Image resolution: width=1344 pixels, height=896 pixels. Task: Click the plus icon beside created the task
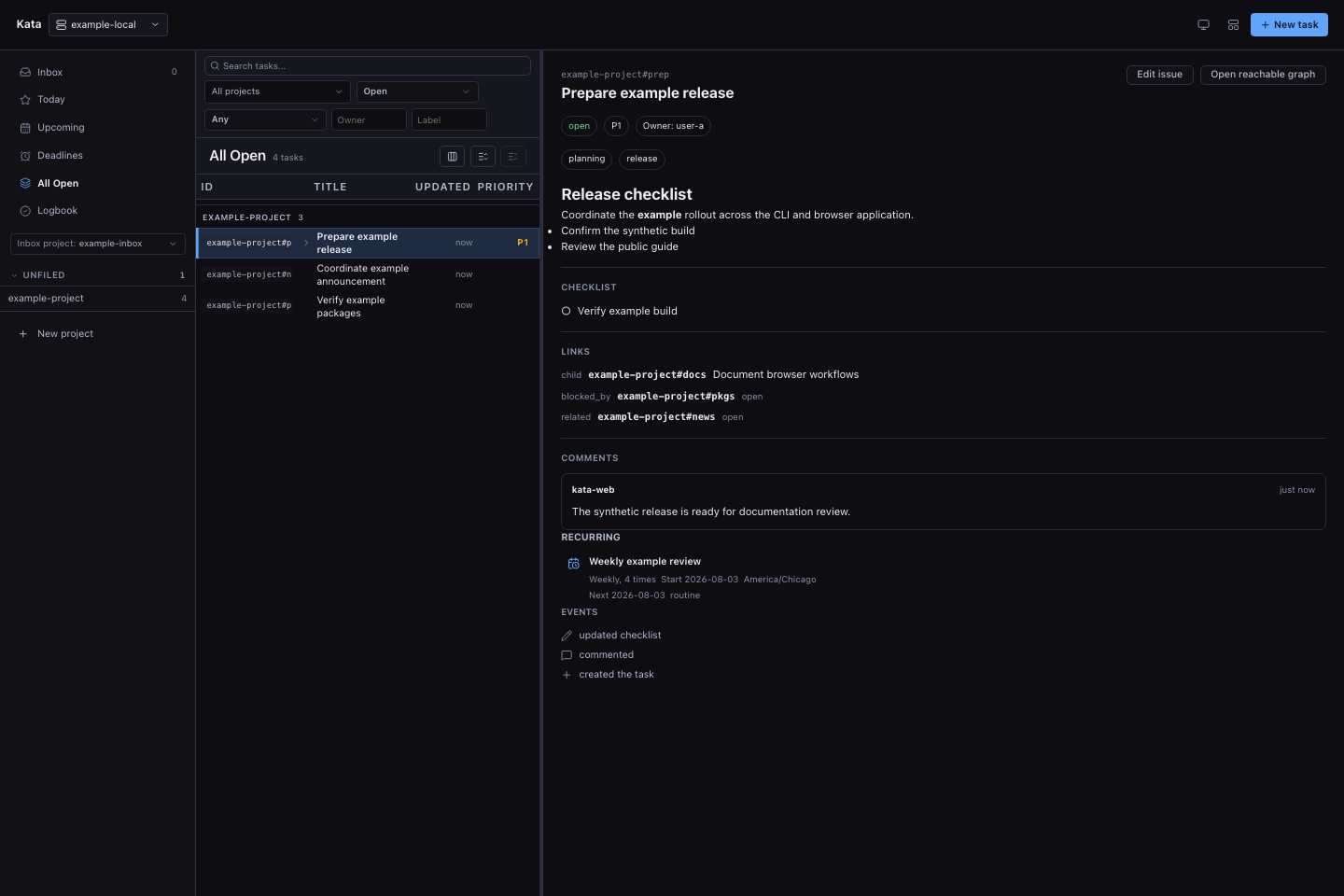click(x=567, y=675)
